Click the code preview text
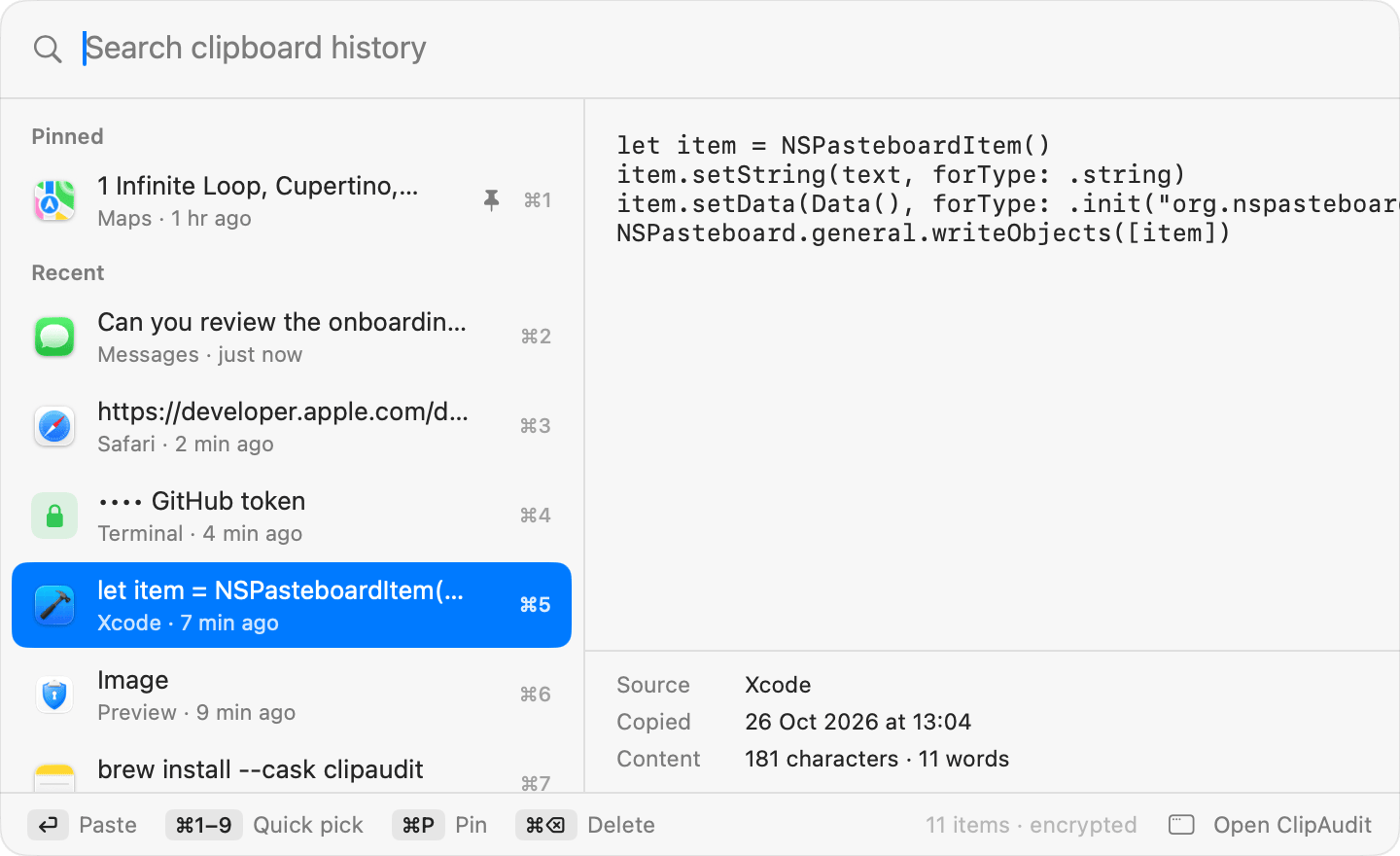The image size is (1400, 856). 1007,190
